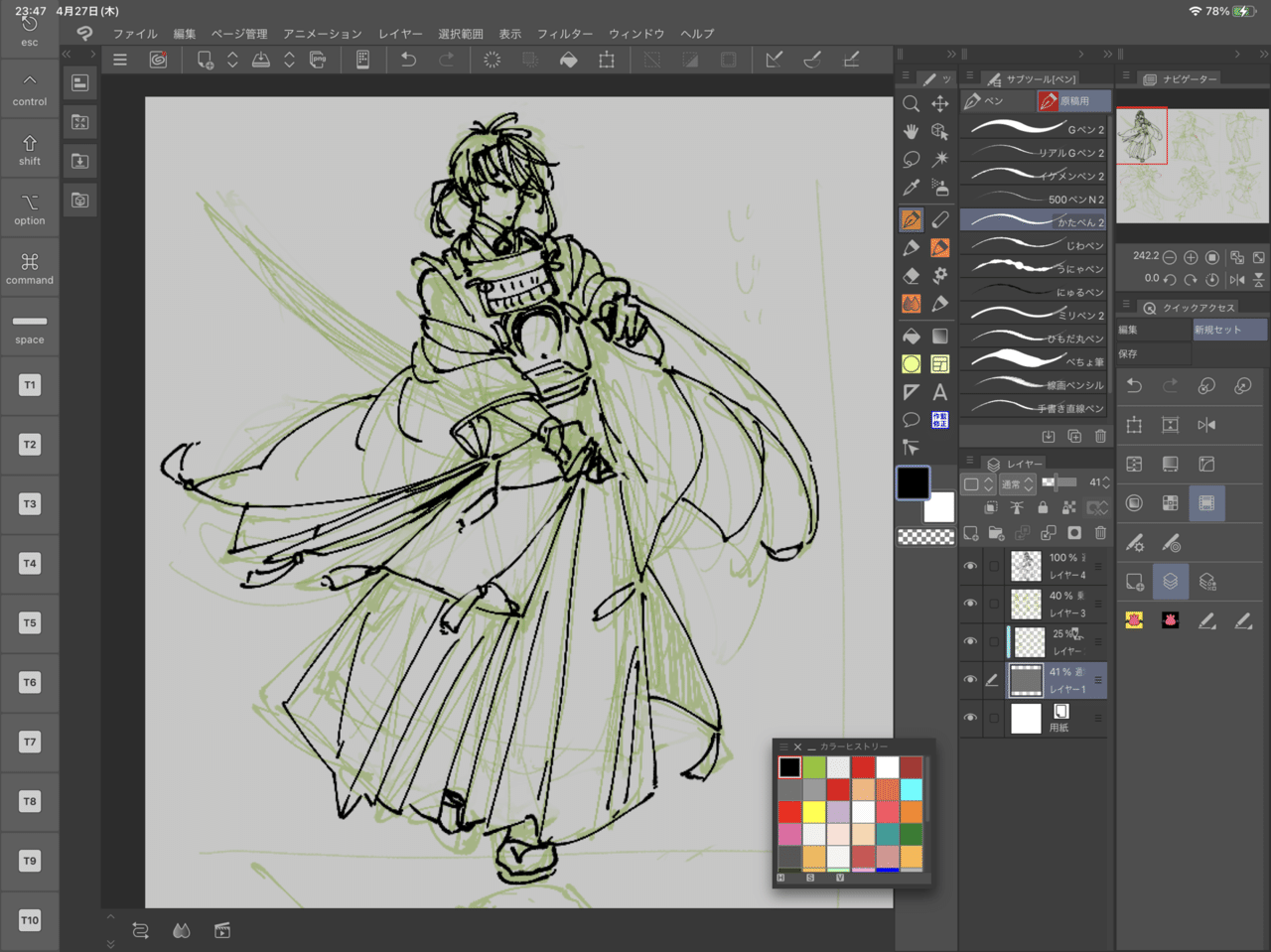
Task: Select the text tool marked A
Action: 940,392
